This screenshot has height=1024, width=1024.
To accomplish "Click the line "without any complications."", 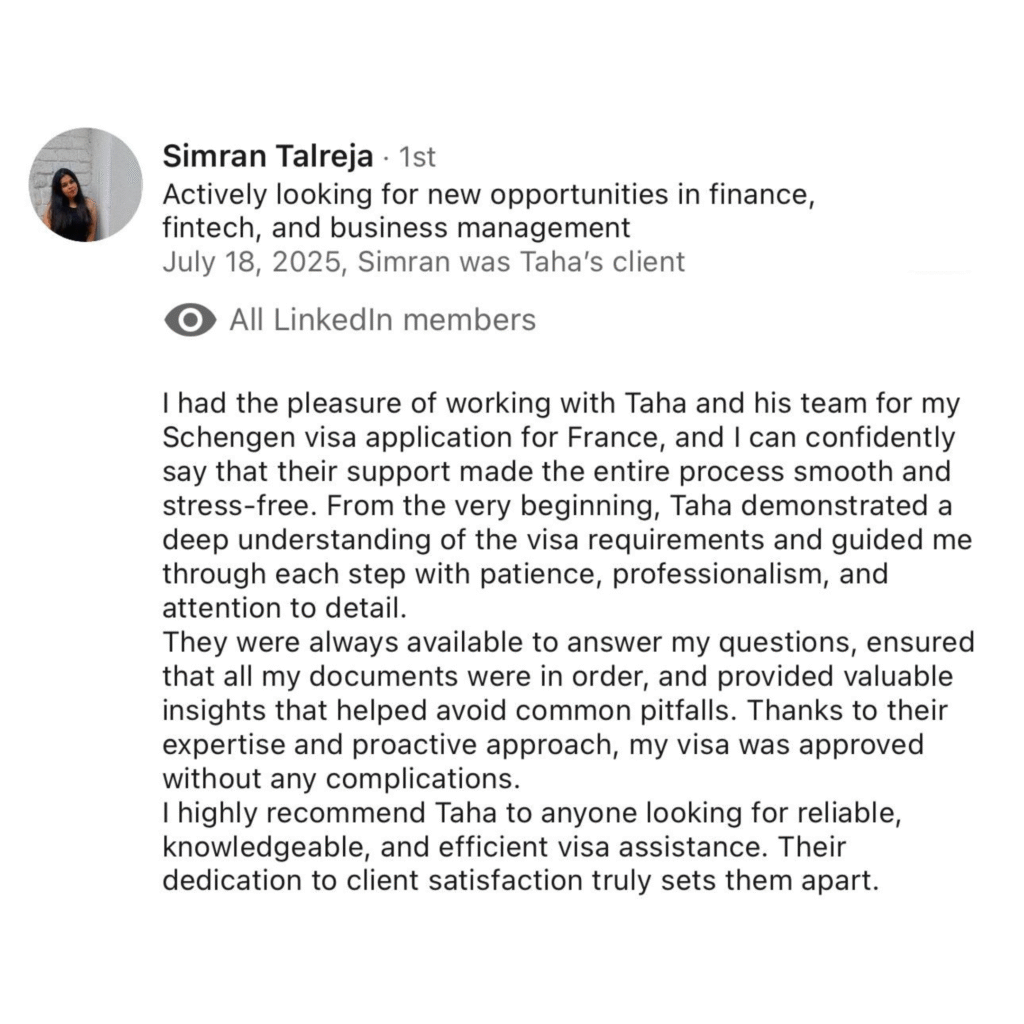I will 342,778.
